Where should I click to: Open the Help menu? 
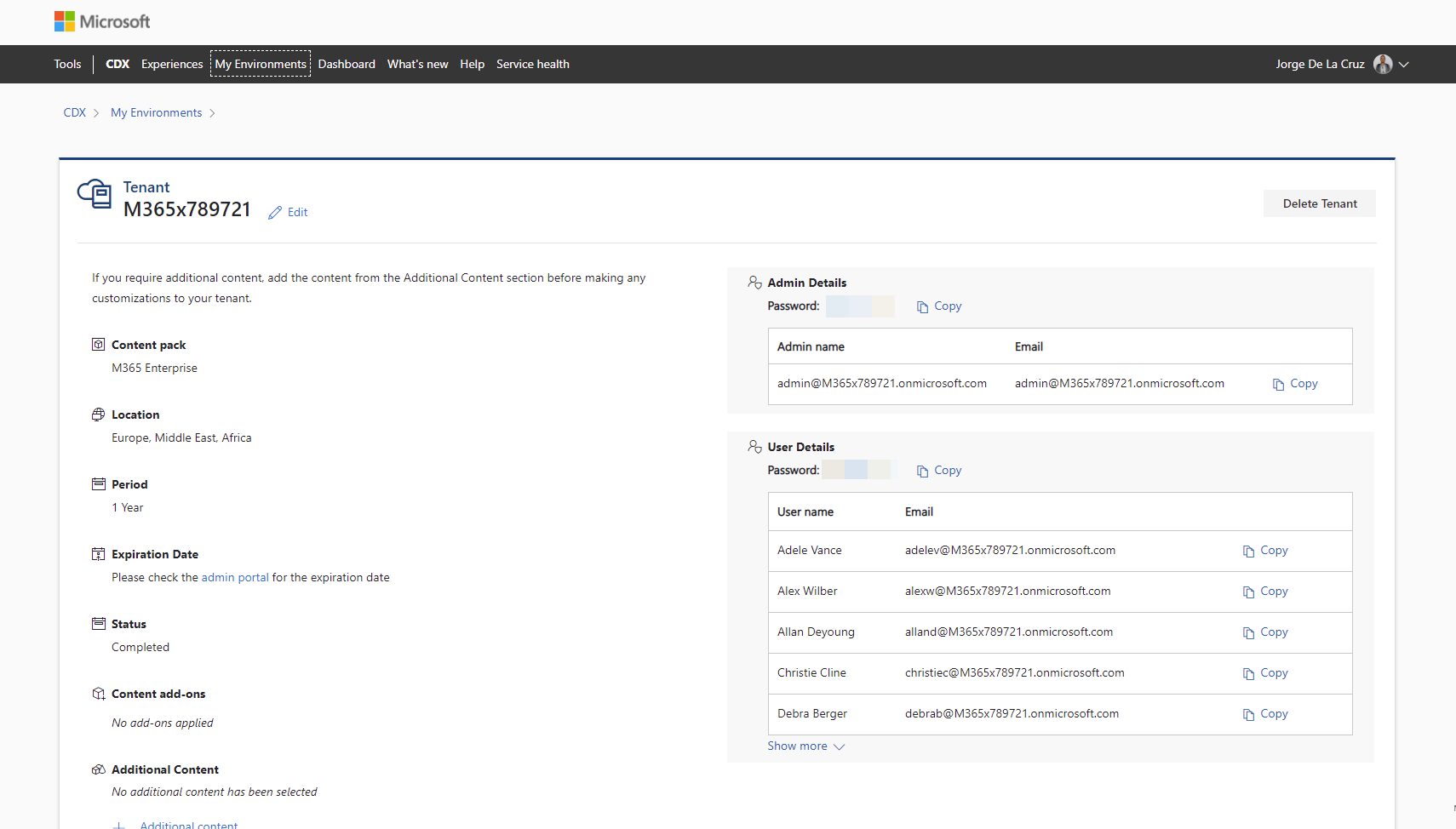coord(472,64)
